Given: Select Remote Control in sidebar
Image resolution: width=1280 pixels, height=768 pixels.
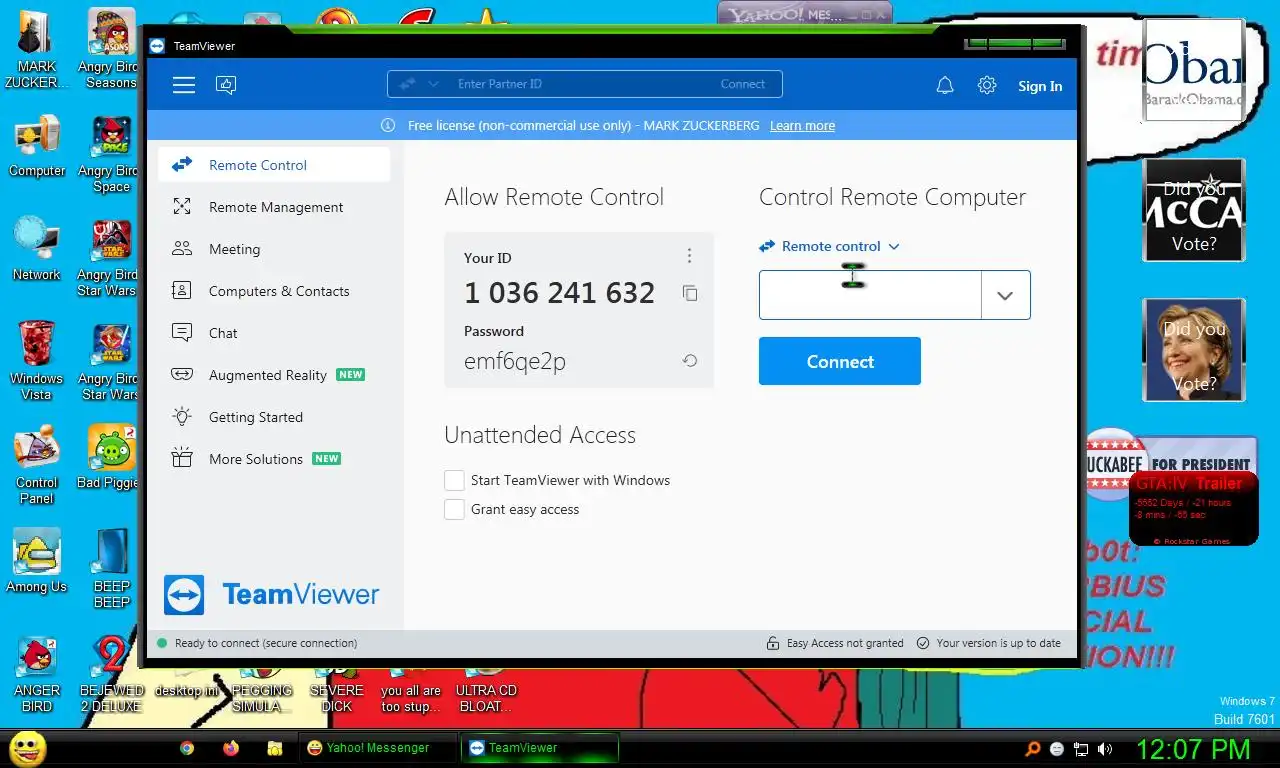Looking at the screenshot, I should click(x=274, y=165).
